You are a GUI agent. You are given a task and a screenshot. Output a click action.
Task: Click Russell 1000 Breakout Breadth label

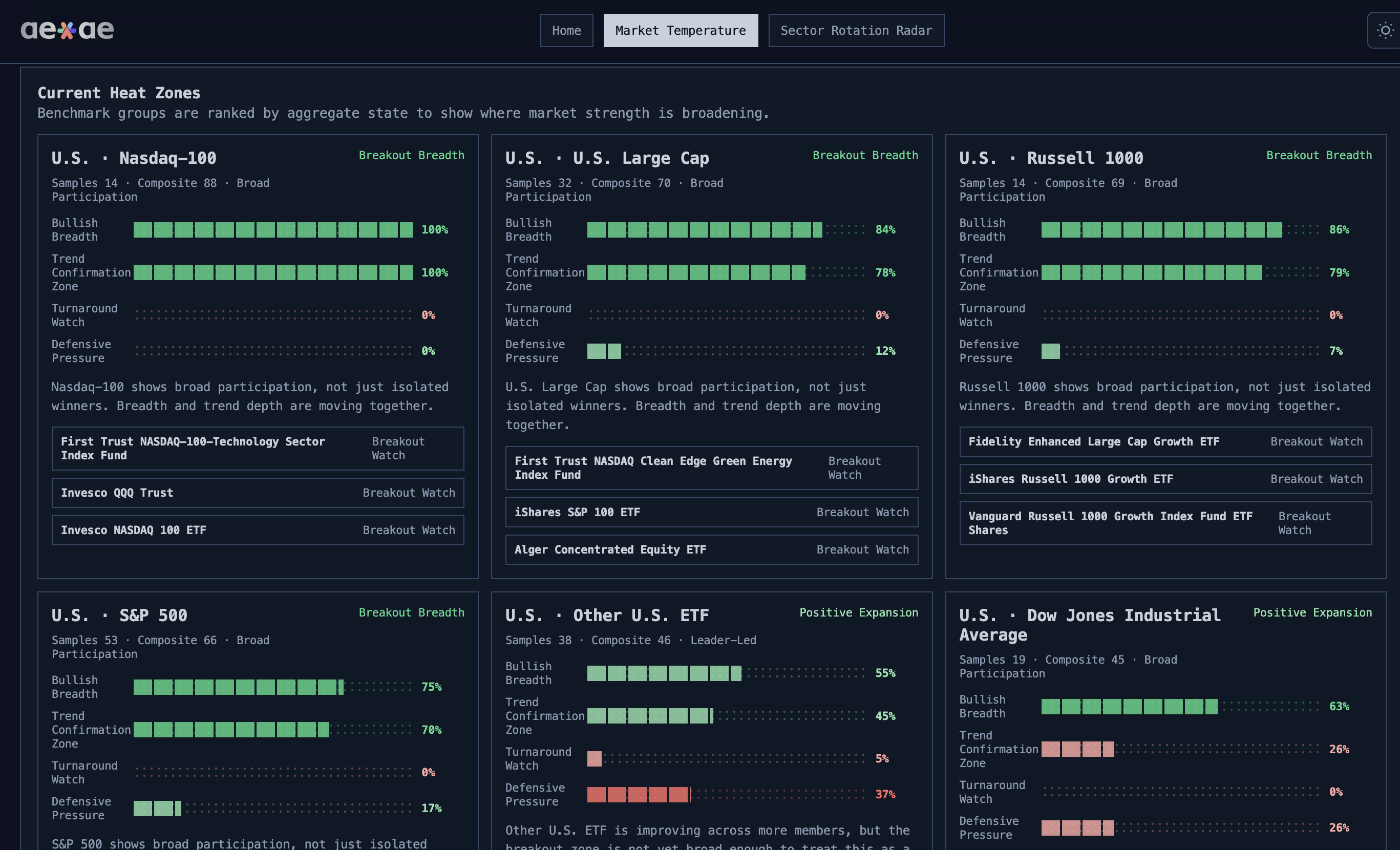[x=1319, y=155]
